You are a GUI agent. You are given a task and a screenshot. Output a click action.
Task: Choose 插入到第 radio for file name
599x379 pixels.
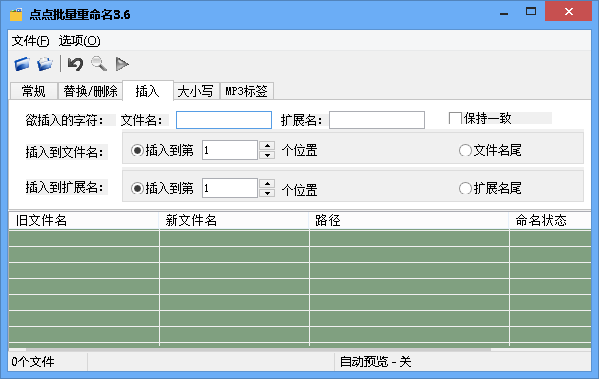[x=137, y=150]
